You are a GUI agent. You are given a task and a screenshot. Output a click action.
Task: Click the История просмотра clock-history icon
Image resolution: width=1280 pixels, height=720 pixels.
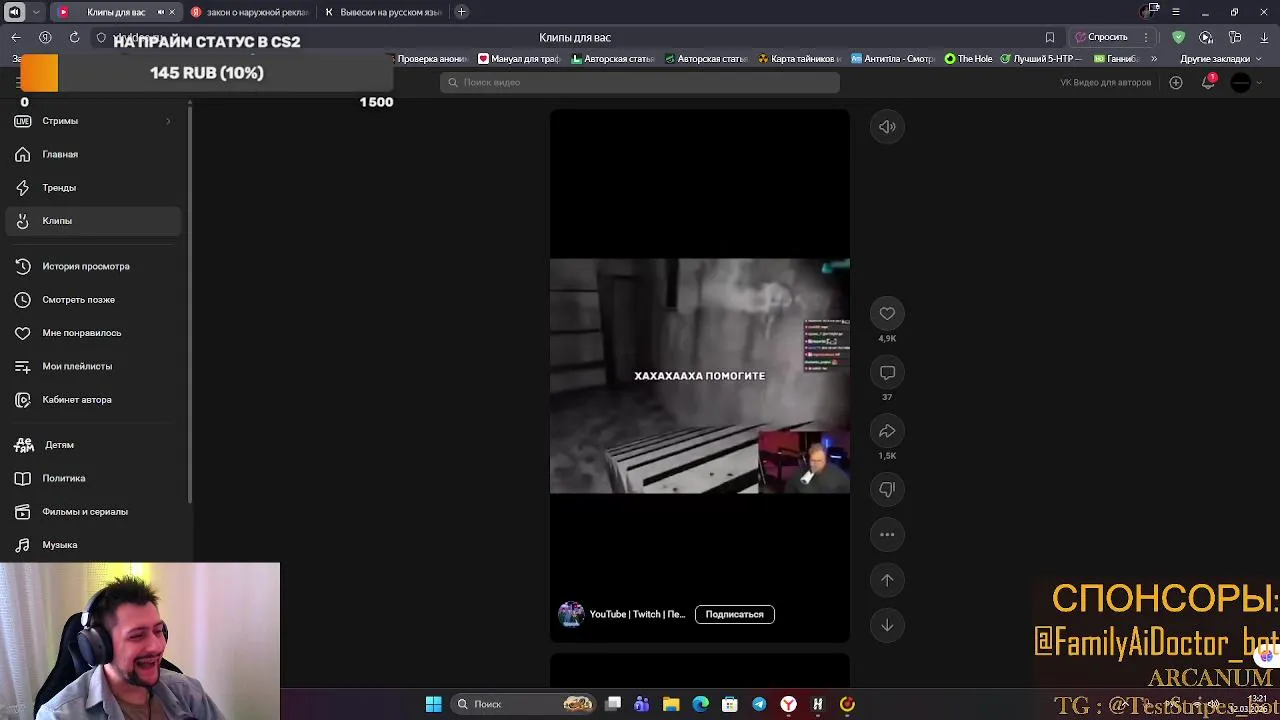pyautogui.click(x=22, y=267)
